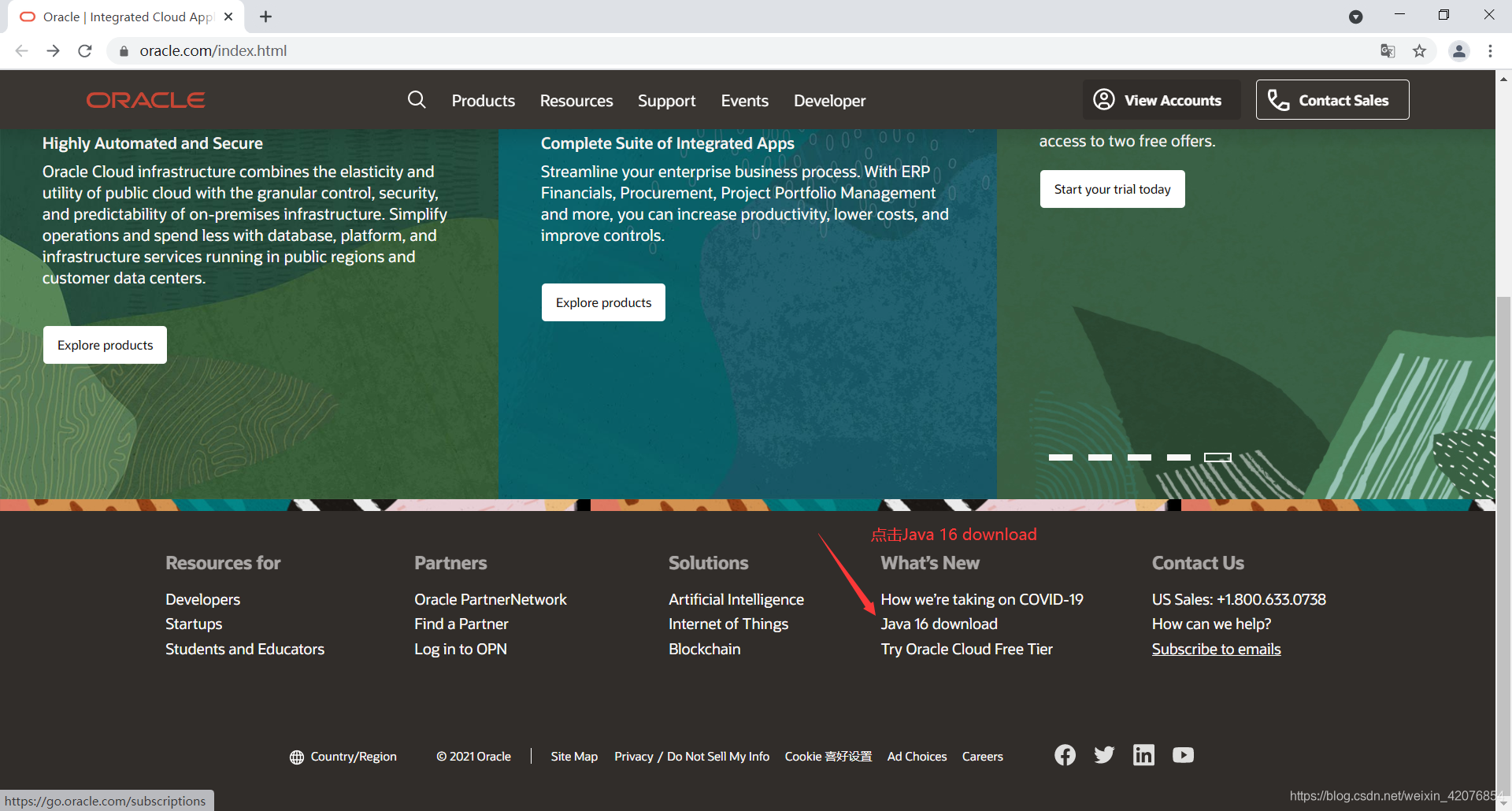Click the tab search dropdown arrow in title bar
Screen dimensions: 1512x811
1355,17
